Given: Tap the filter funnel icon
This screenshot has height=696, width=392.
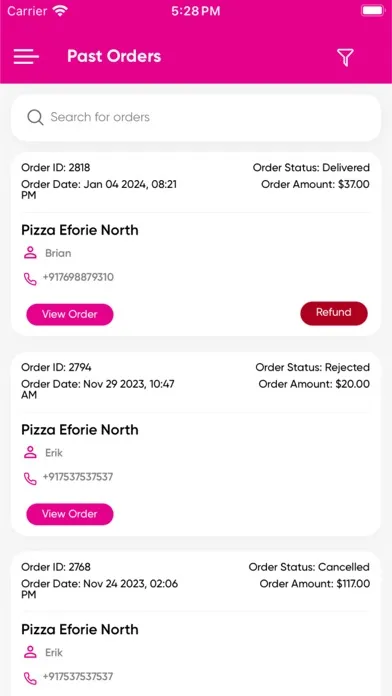Looking at the screenshot, I should click(x=345, y=58).
